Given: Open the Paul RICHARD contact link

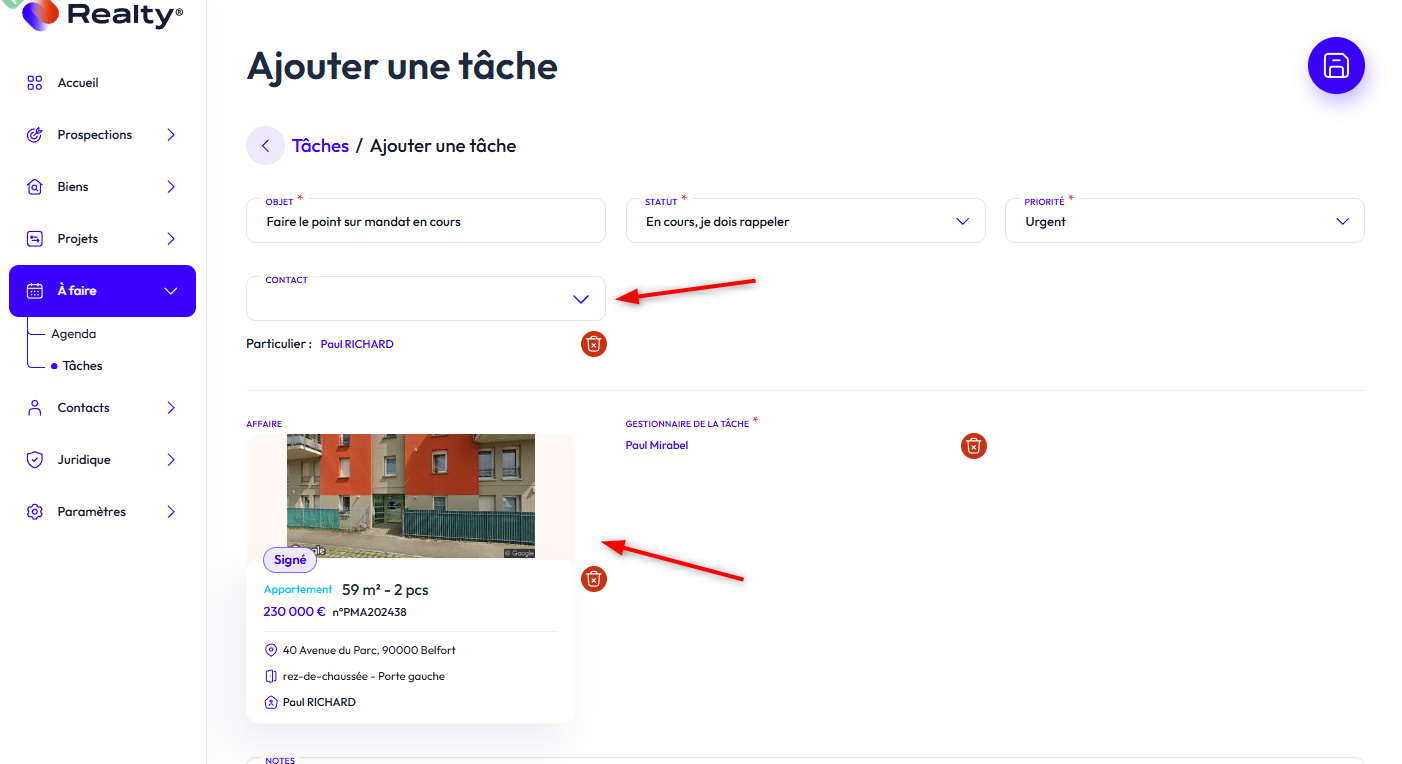Looking at the screenshot, I should [x=357, y=344].
